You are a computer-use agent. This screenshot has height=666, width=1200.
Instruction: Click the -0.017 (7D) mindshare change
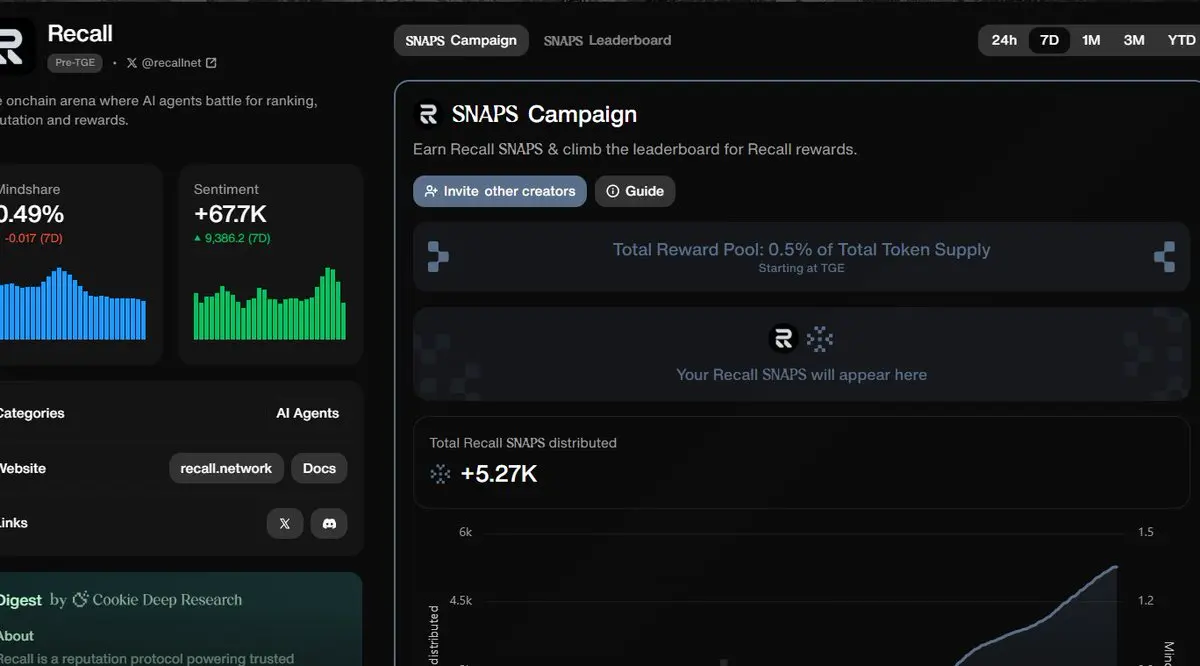34,238
